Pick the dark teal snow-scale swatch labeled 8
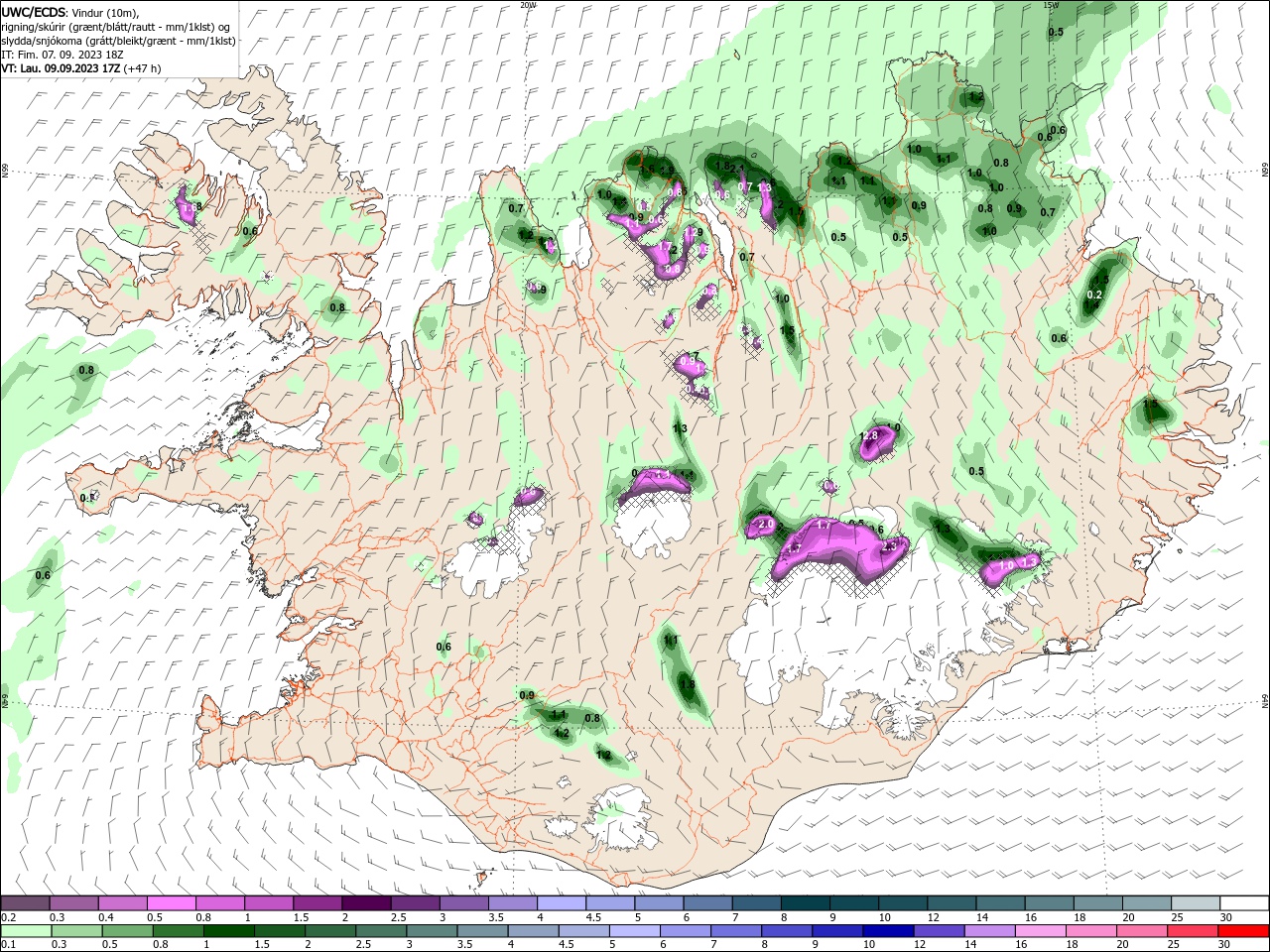The image size is (1270, 952). coord(805,903)
